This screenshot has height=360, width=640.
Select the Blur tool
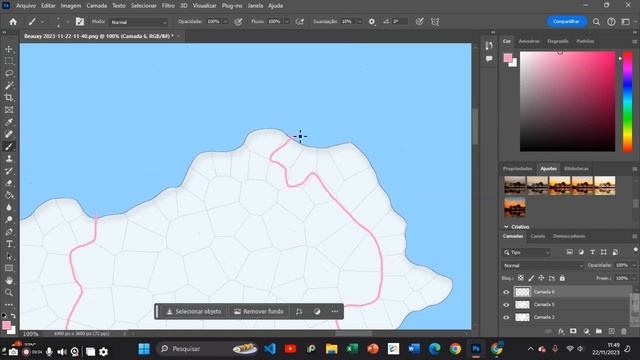(9, 207)
